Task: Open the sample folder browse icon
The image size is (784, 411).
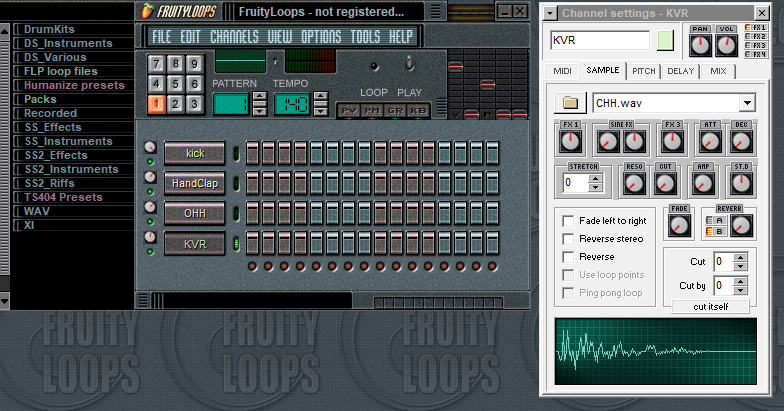Action: (570, 102)
